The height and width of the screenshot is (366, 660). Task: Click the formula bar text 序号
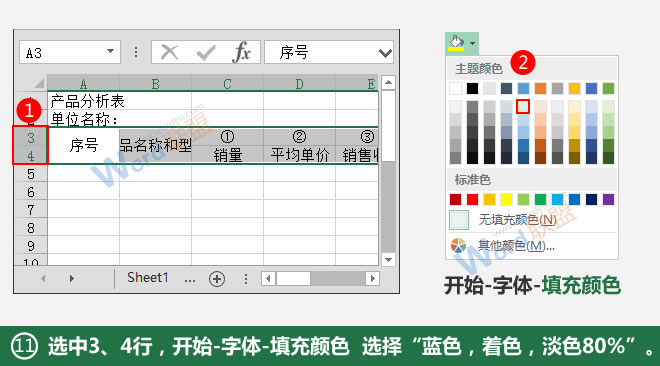pos(294,52)
